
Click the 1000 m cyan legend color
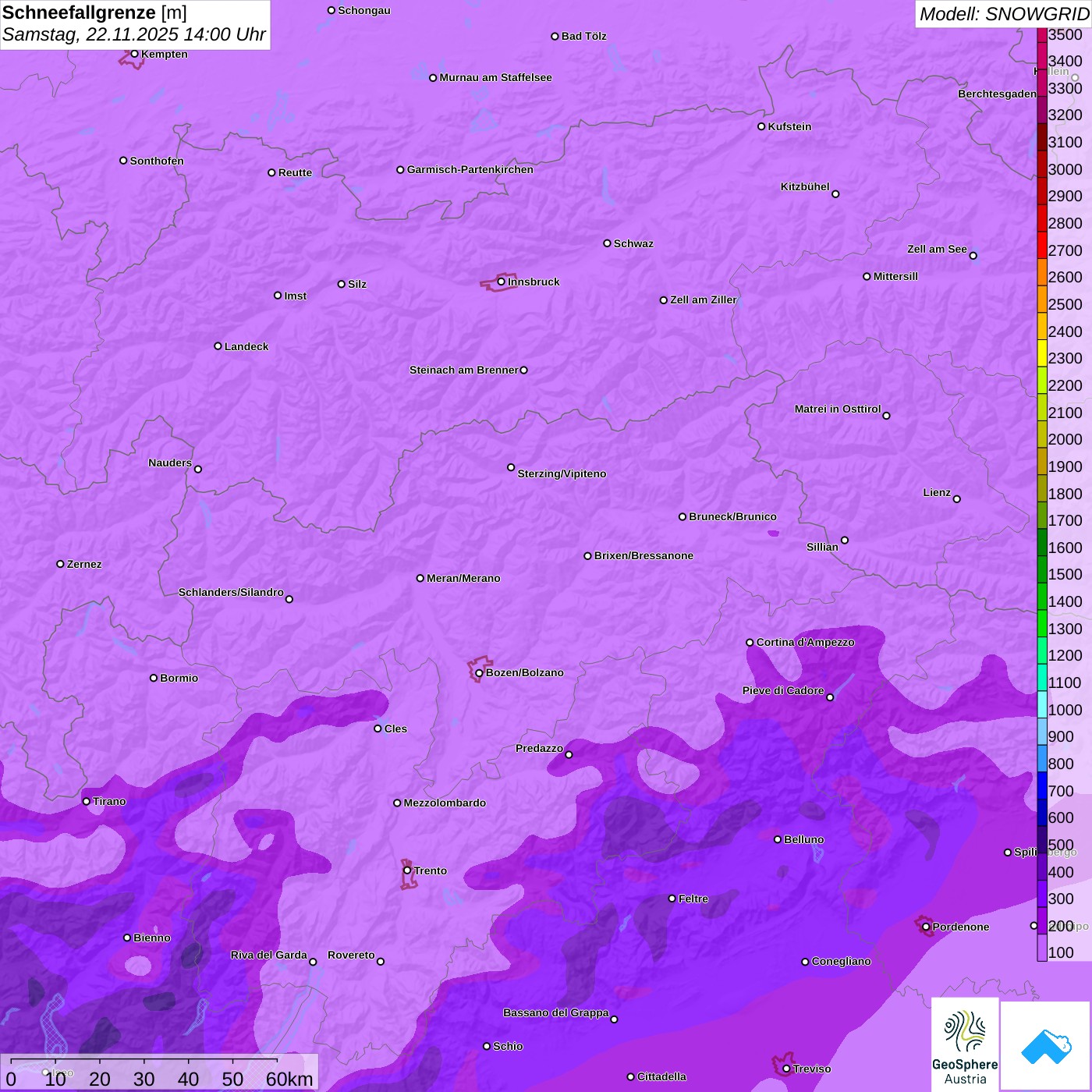[x=1042, y=704]
